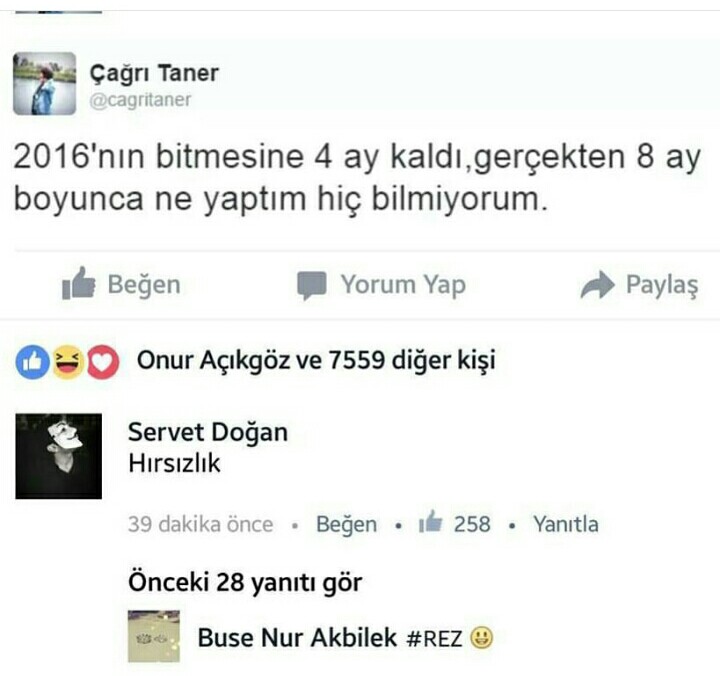This screenshot has width=720, height=676.
Task: Like Servet Doğan's comment with Beğen
Action: [x=346, y=524]
